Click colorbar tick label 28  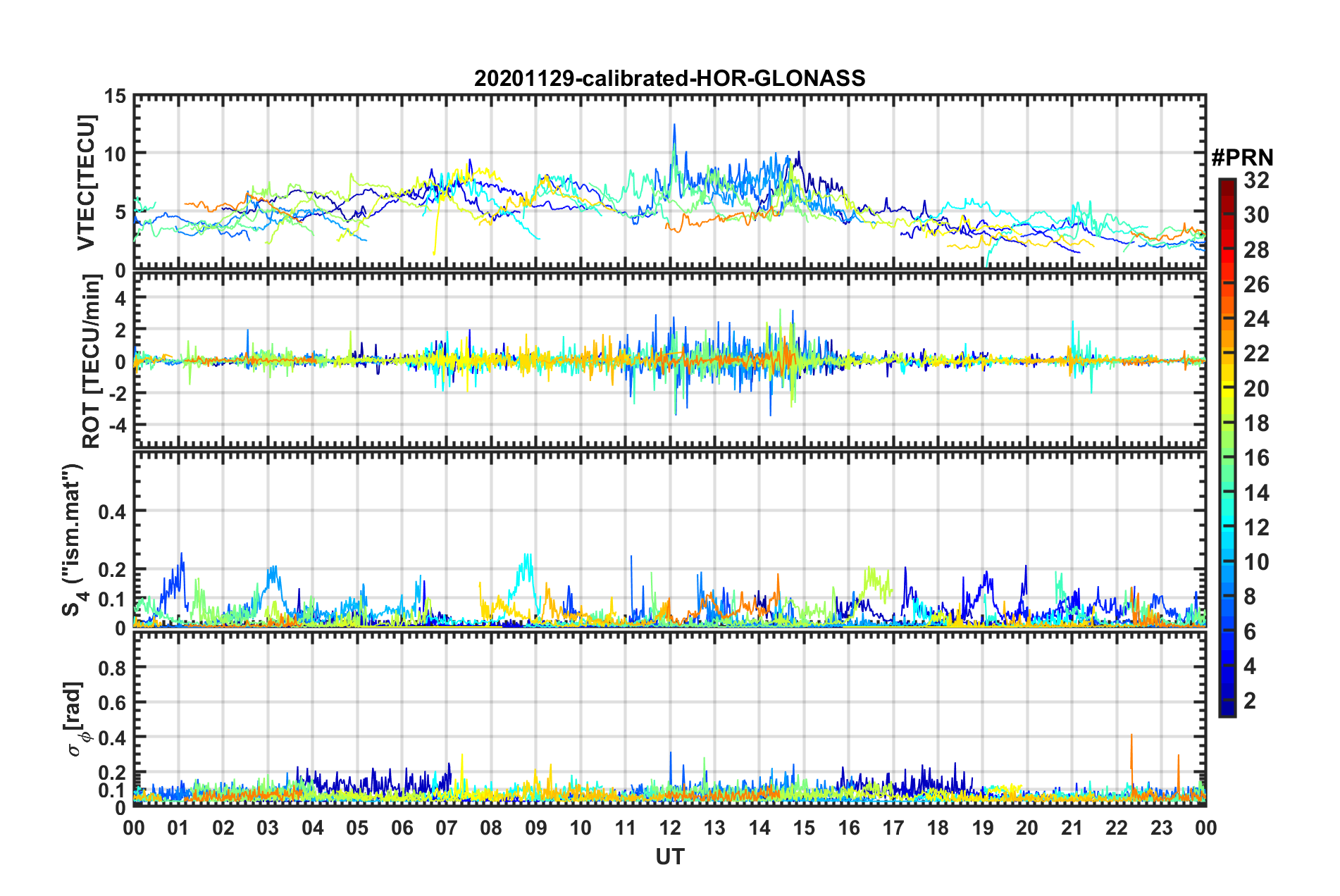pyautogui.click(x=1256, y=250)
